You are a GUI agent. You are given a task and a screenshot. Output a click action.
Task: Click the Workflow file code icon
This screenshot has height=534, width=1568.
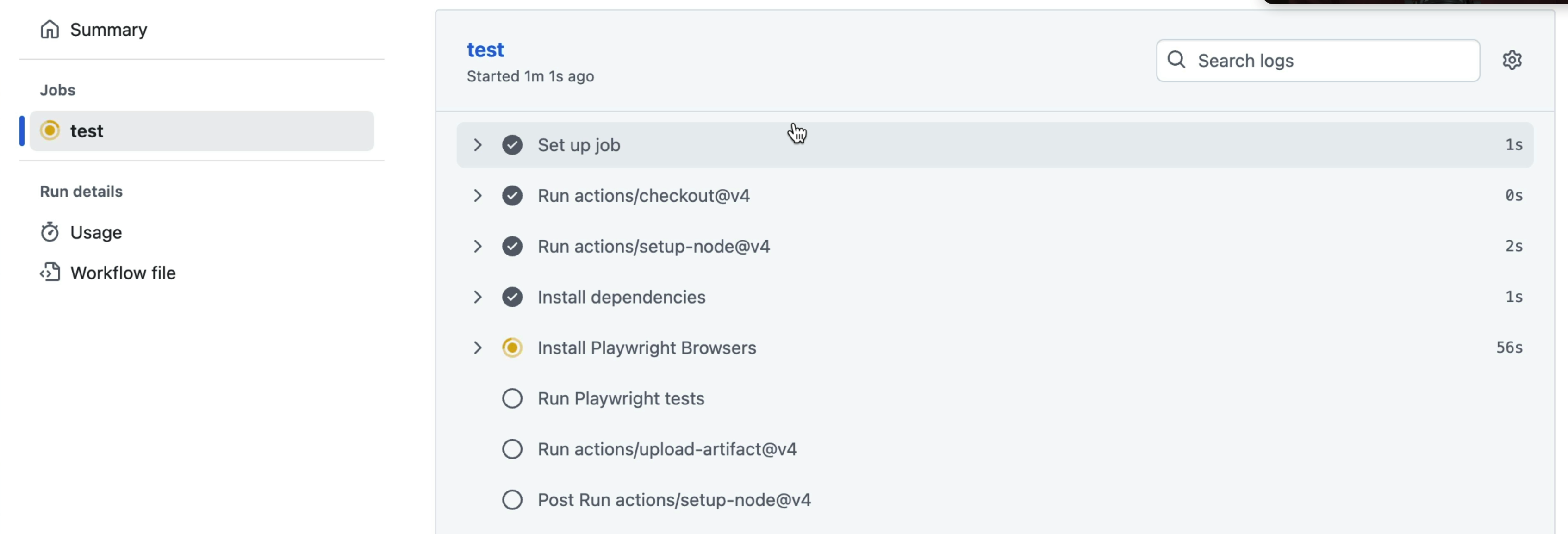coord(50,272)
